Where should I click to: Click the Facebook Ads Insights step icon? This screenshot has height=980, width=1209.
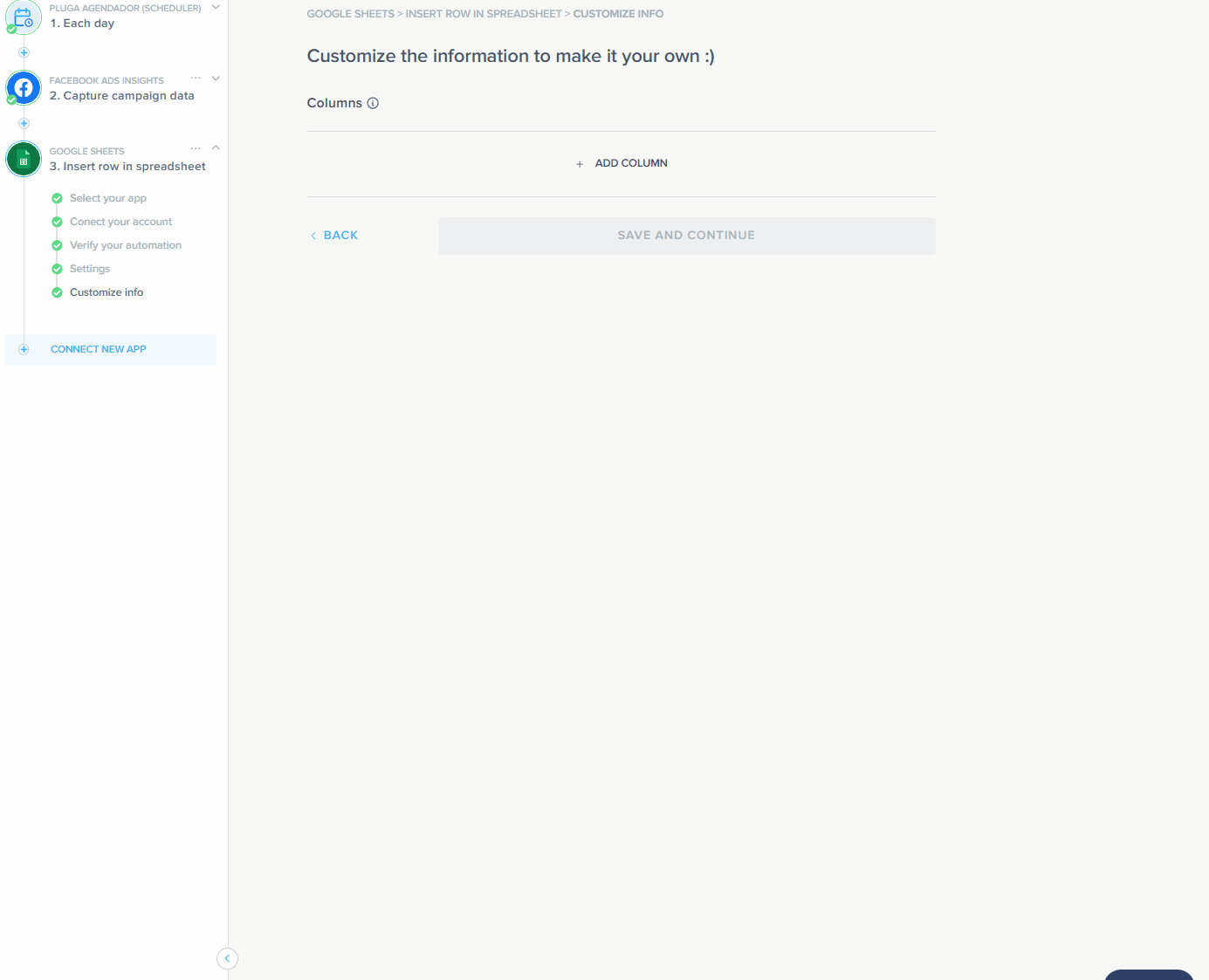pos(24,88)
